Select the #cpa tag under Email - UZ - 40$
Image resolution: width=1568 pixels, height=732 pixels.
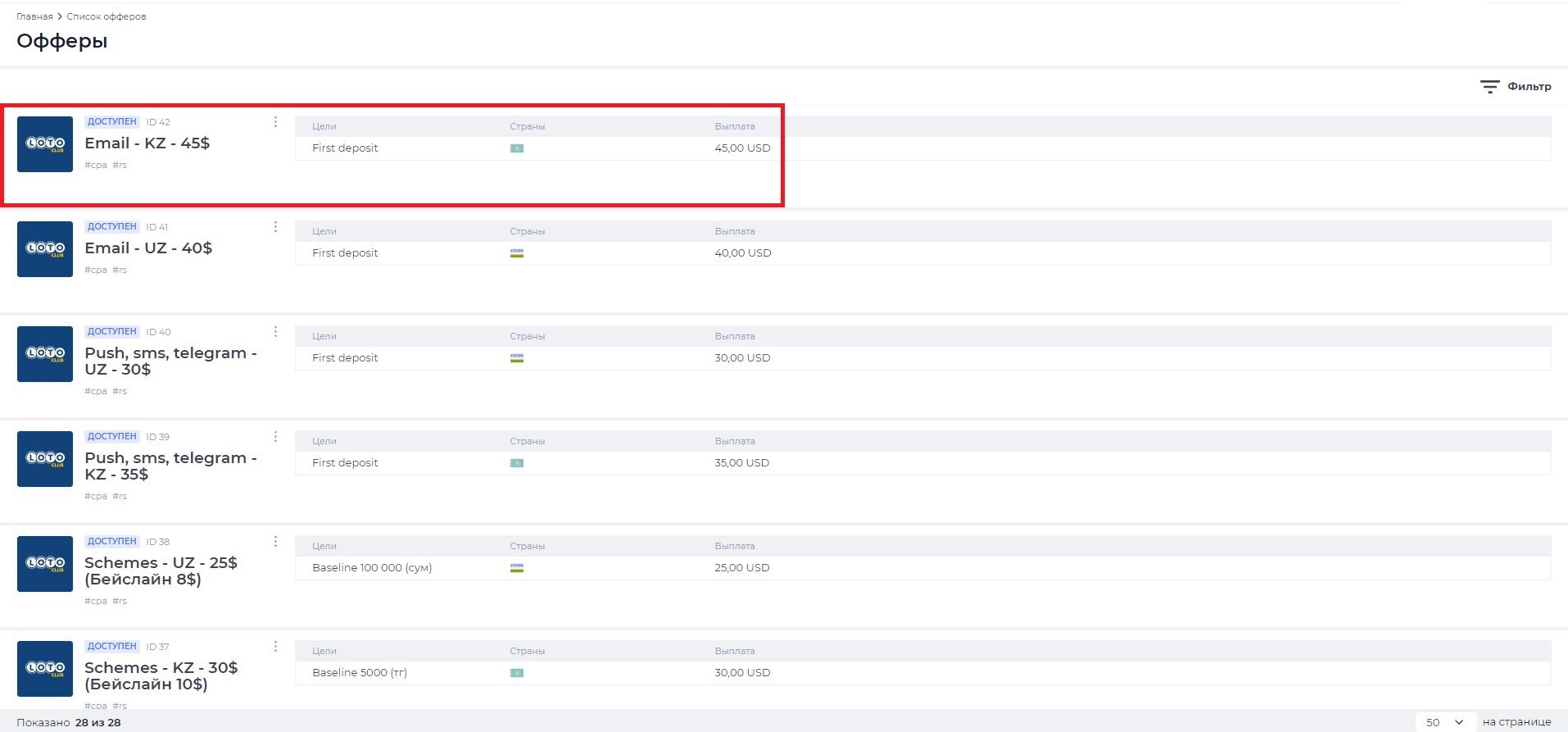(x=96, y=270)
